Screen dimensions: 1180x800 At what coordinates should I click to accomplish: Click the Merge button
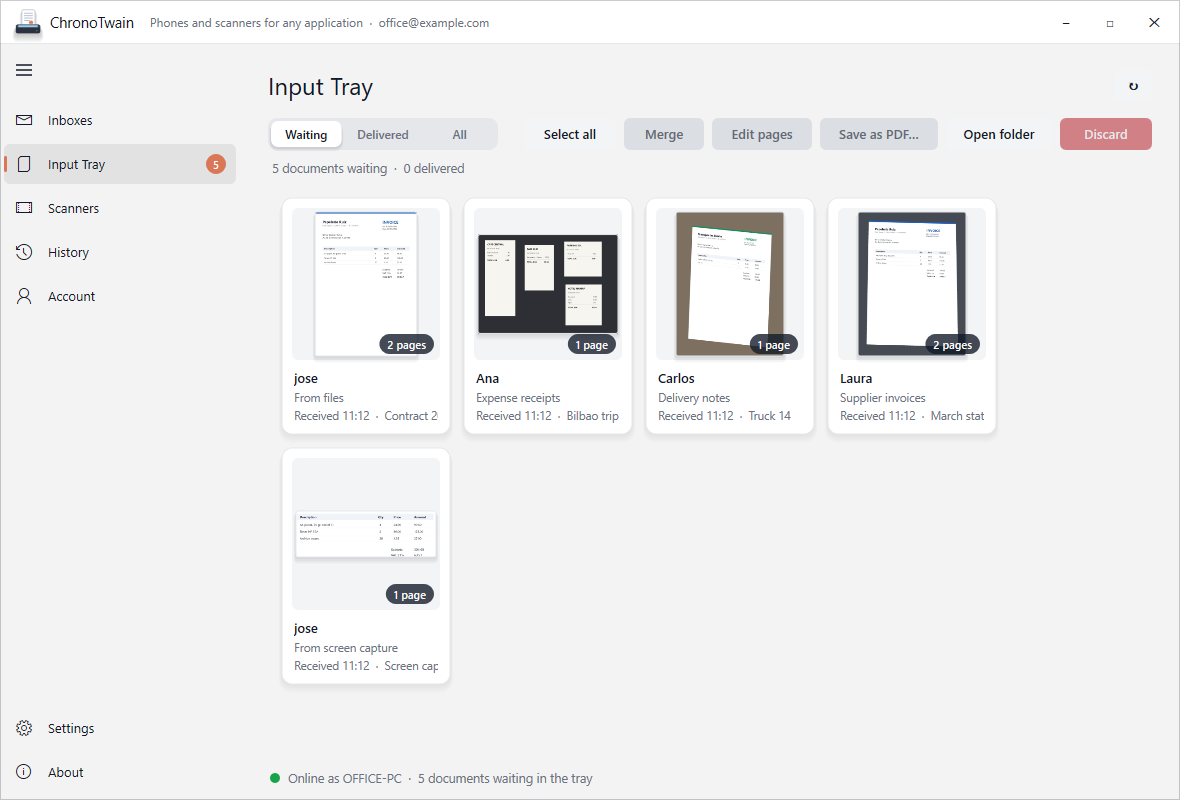click(x=664, y=135)
